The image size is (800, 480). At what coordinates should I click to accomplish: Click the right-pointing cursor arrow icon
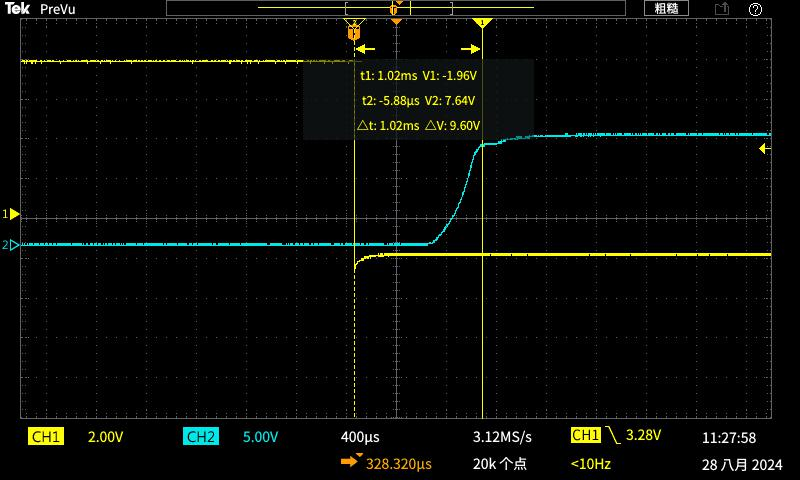coord(469,48)
